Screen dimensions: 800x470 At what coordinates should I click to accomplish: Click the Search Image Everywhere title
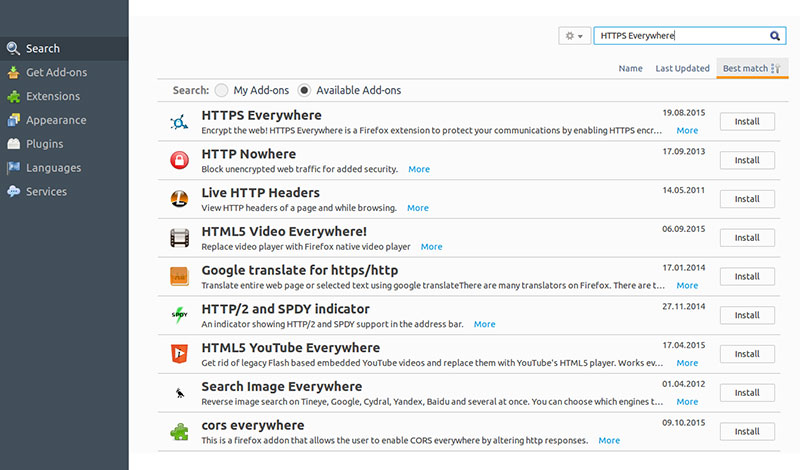click(x=282, y=387)
